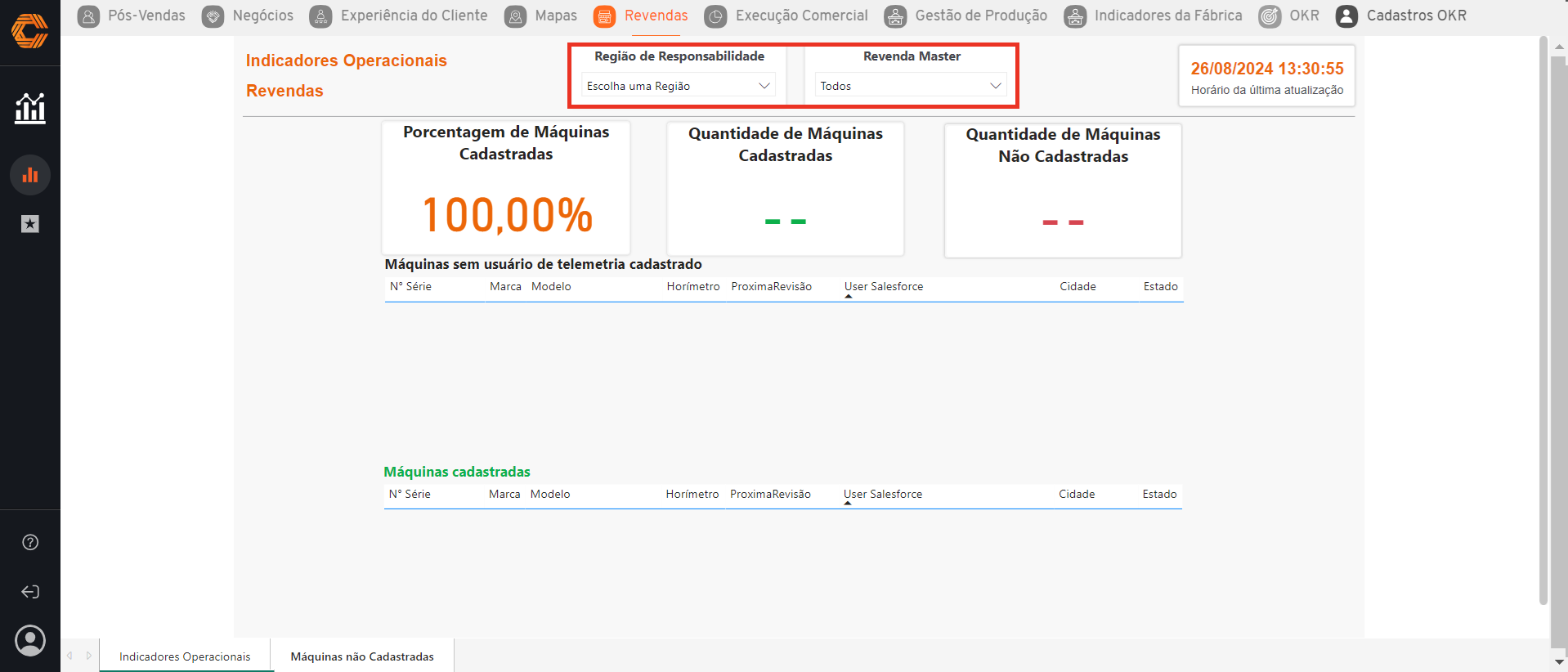Click previous page tab arrow
Screen dimensions: 1568x672
tap(70, 656)
